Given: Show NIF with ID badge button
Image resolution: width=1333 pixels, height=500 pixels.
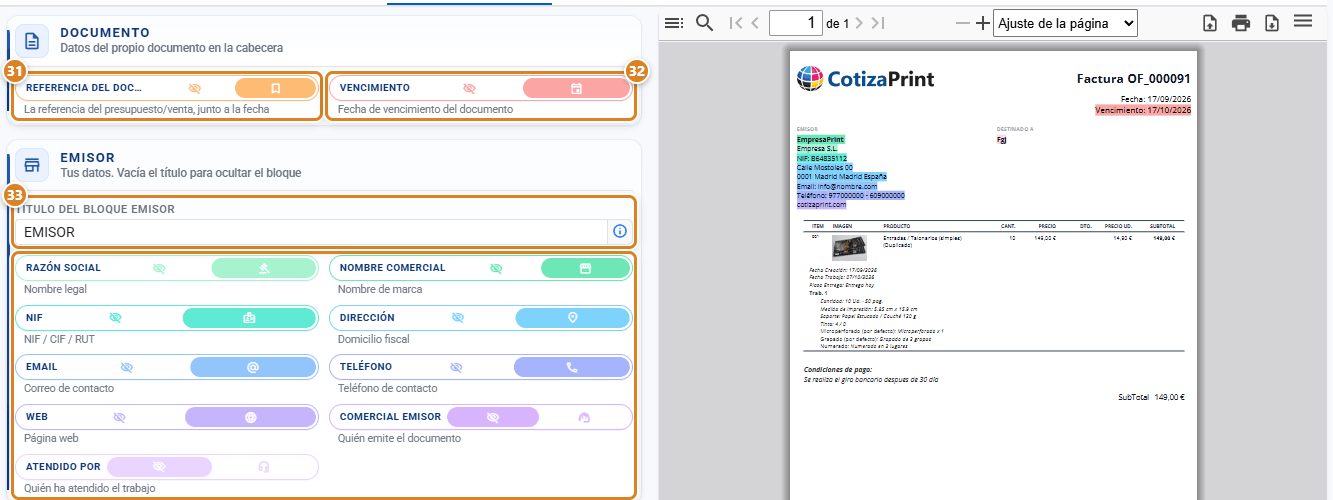Looking at the screenshot, I should [250, 318].
